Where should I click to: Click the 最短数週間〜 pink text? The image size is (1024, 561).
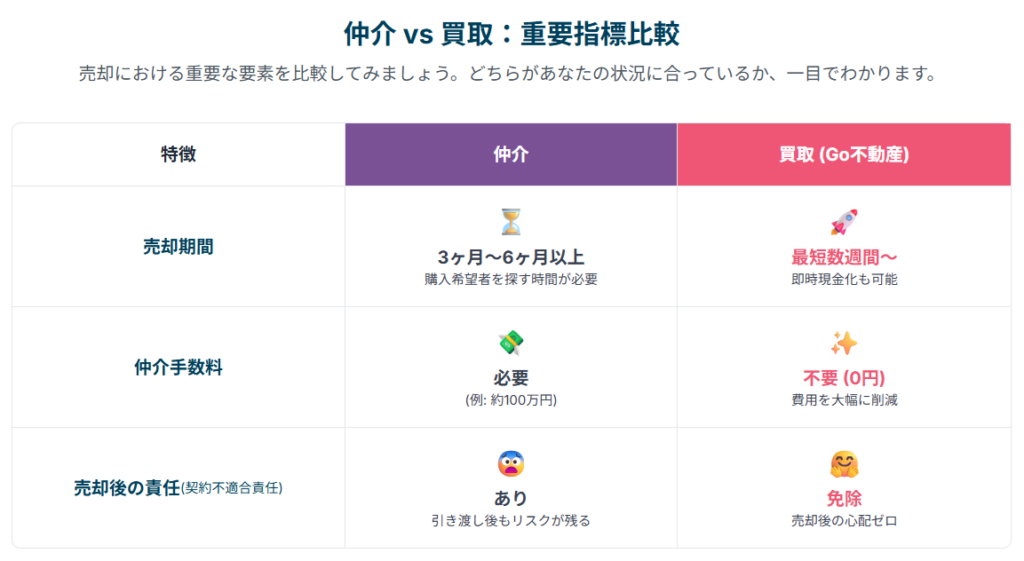[844, 257]
